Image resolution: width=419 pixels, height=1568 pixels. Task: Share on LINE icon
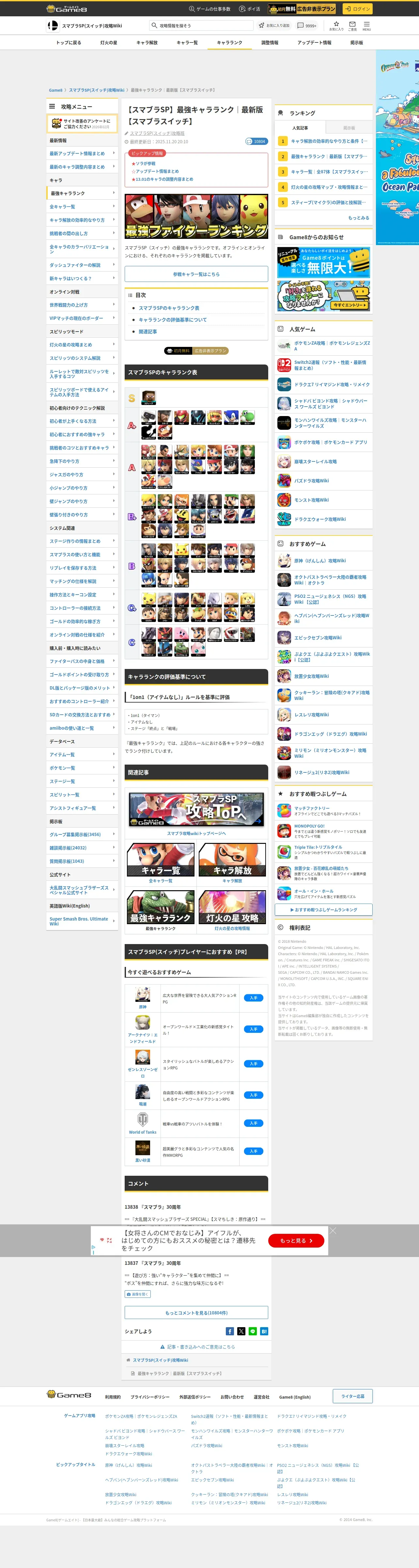pos(253,1331)
